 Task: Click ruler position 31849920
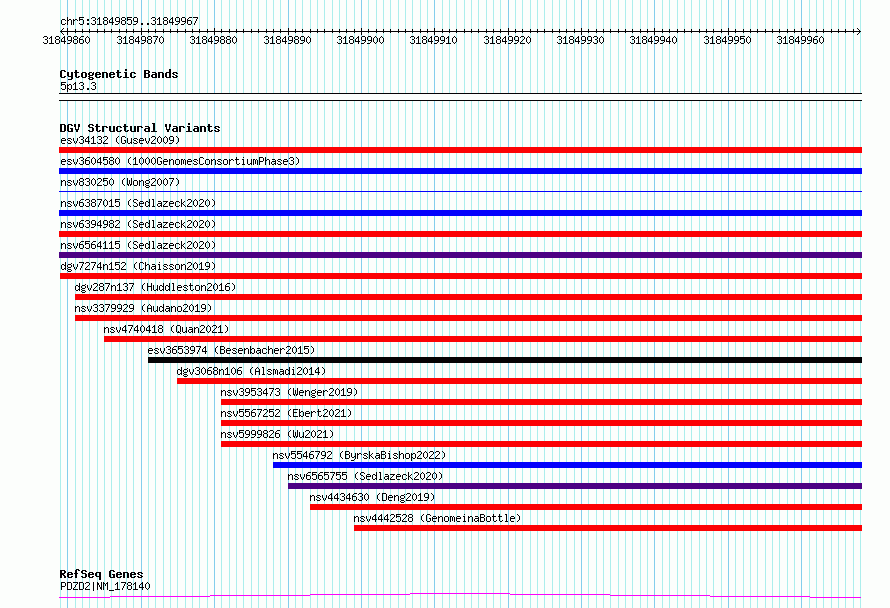click(x=507, y=40)
